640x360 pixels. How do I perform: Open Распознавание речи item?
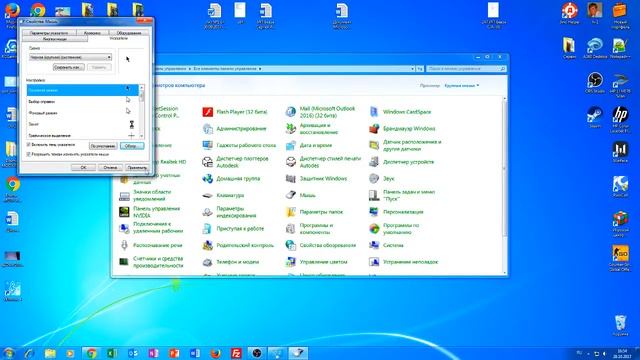[x=151, y=245]
